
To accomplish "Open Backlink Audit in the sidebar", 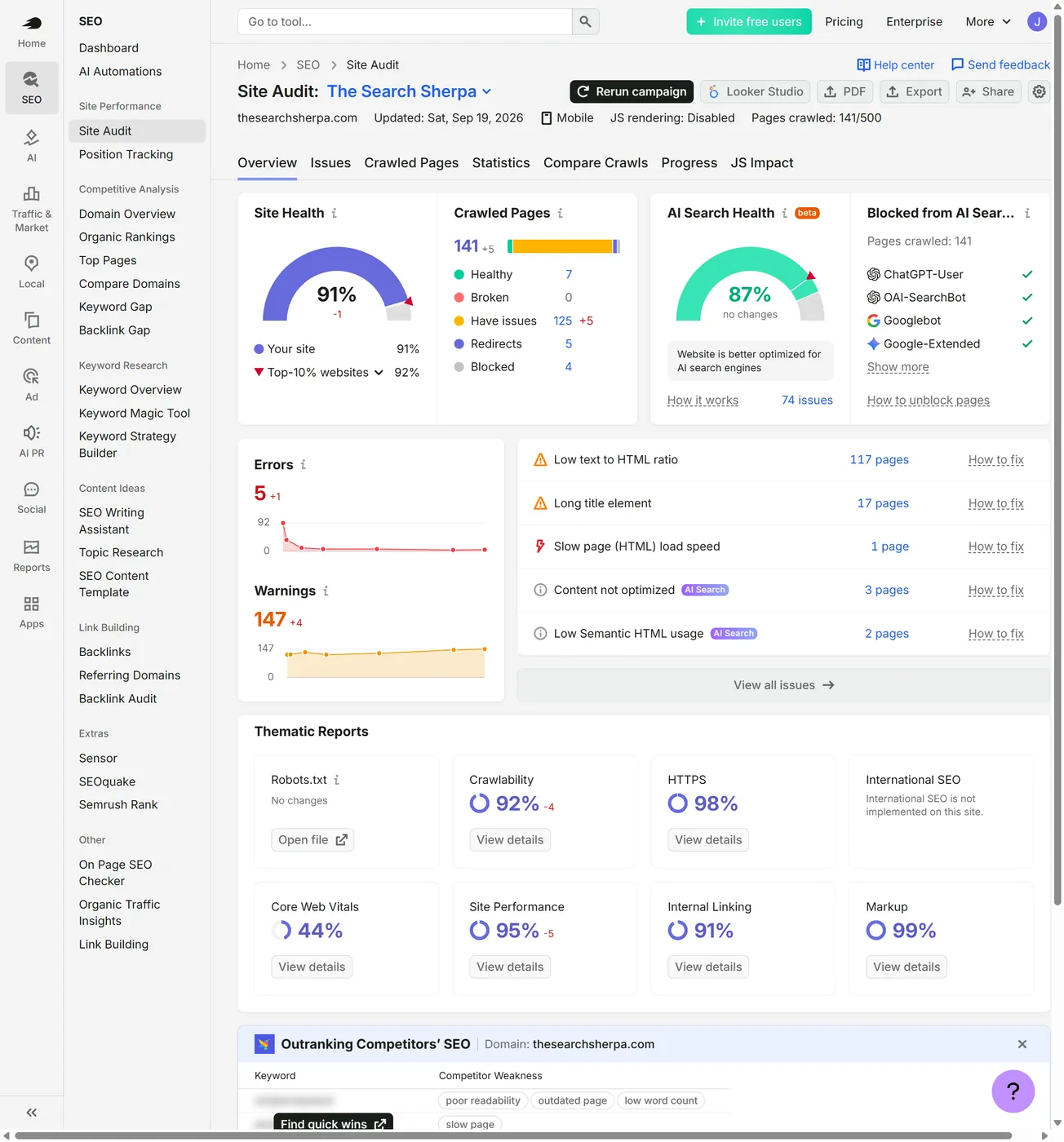I will tap(117, 699).
